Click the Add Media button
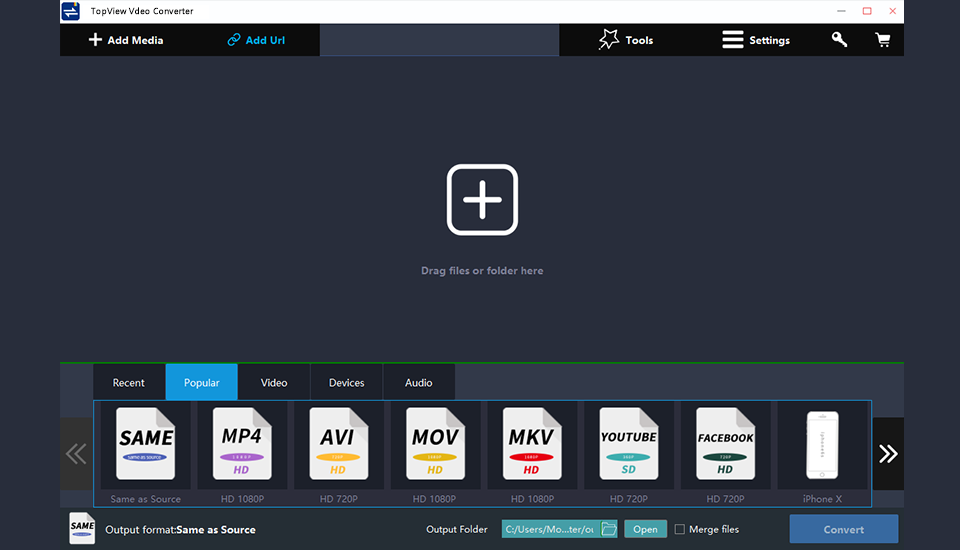The image size is (960, 550). (126, 40)
